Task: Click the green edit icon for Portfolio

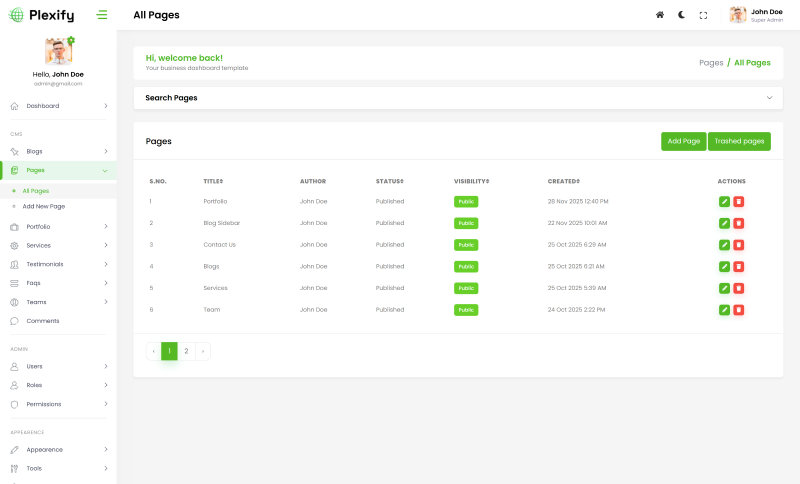Action: click(x=724, y=201)
